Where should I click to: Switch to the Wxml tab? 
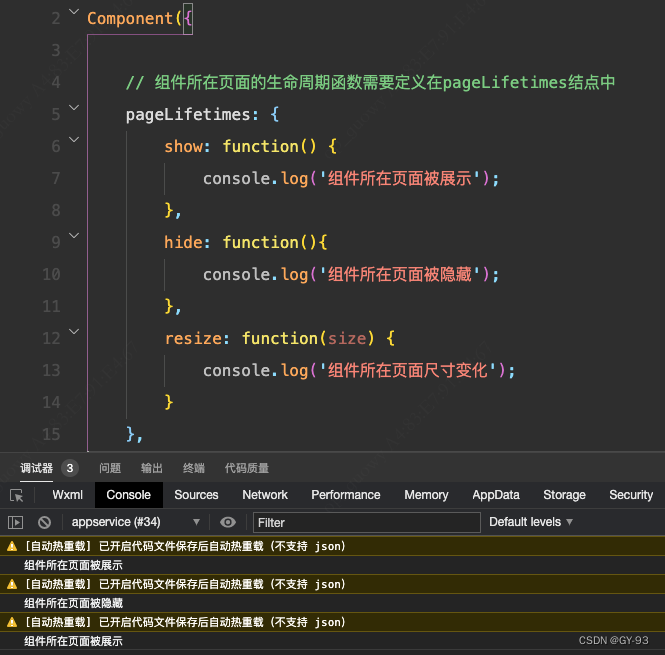[x=67, y=495]
